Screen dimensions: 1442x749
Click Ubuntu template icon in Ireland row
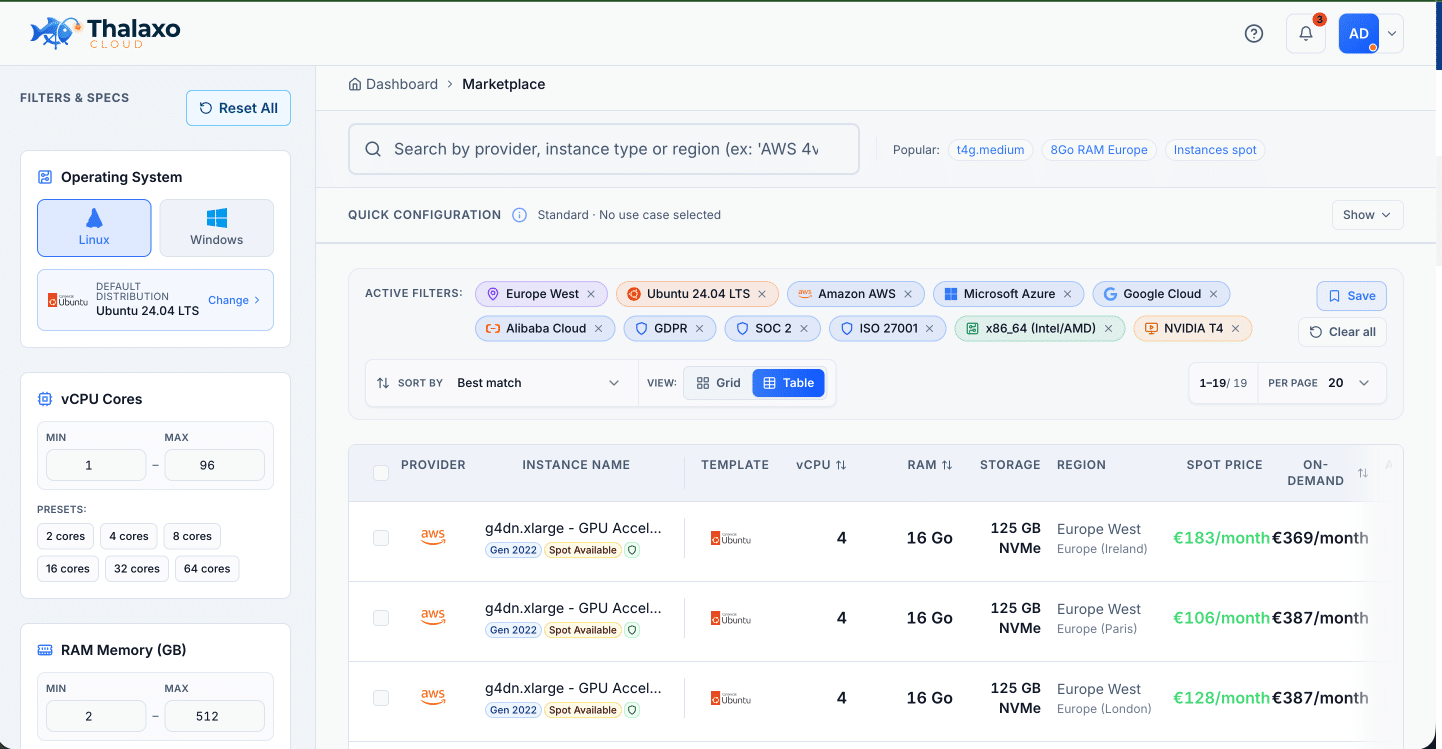[730, 538]
